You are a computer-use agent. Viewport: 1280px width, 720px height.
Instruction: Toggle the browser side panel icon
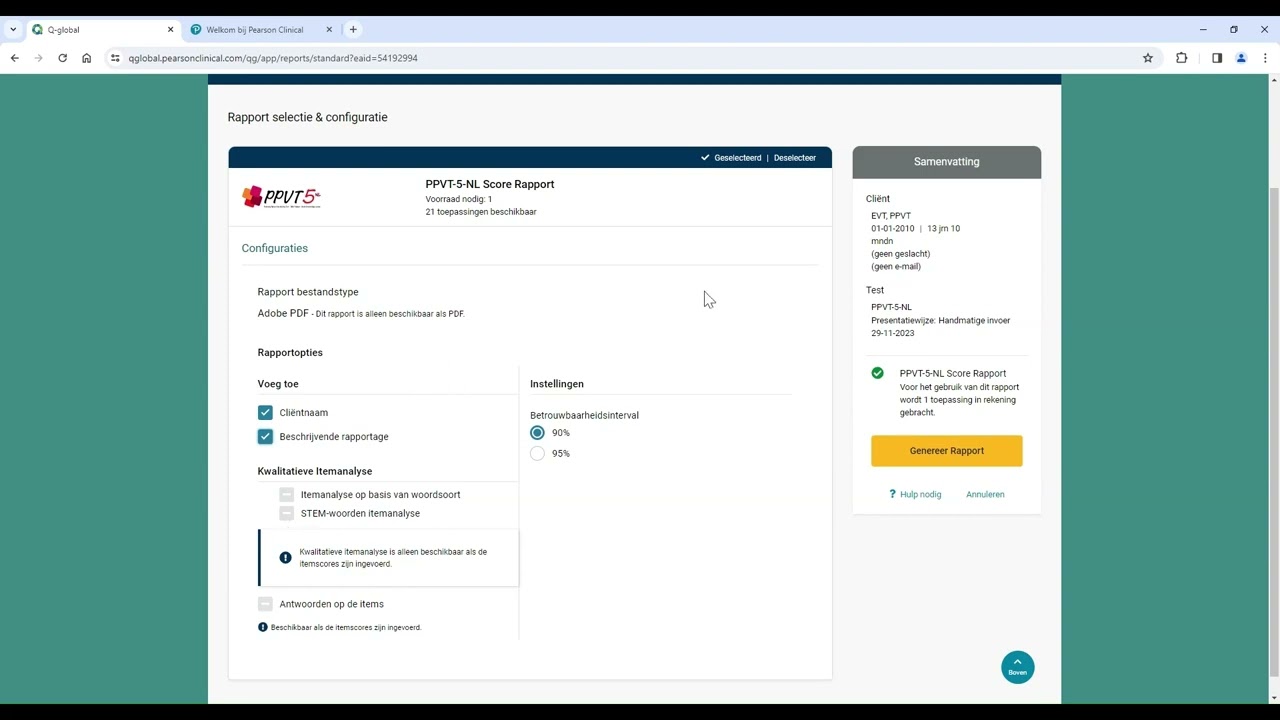(x=1217, y=58)
